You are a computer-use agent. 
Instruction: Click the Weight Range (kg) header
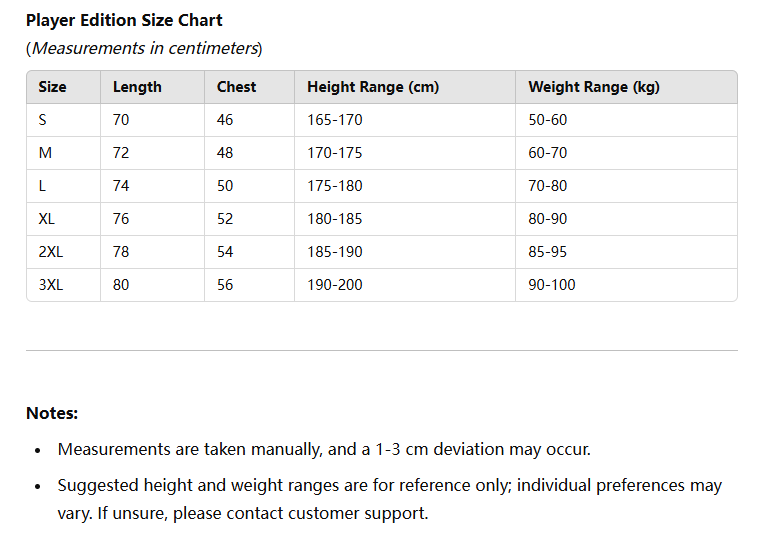[626, 87]
